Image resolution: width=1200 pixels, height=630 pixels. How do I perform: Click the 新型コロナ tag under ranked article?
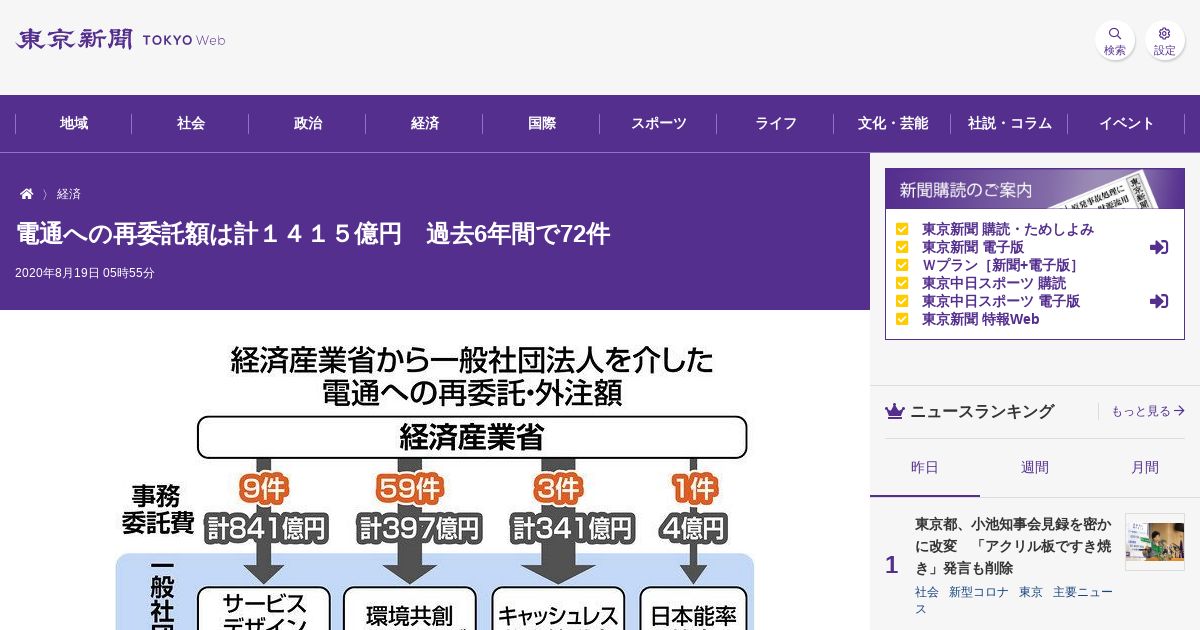[977, 592]
